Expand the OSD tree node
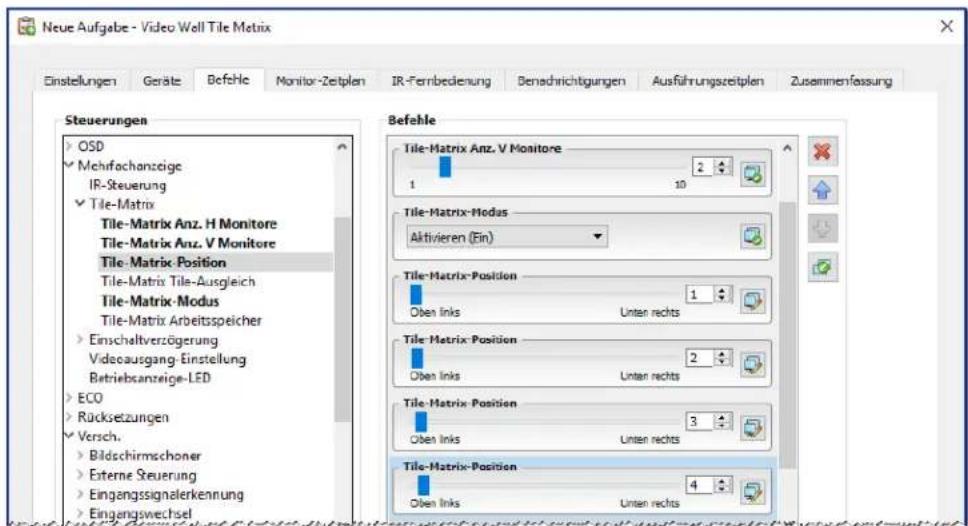 click(x=69, y=146)
